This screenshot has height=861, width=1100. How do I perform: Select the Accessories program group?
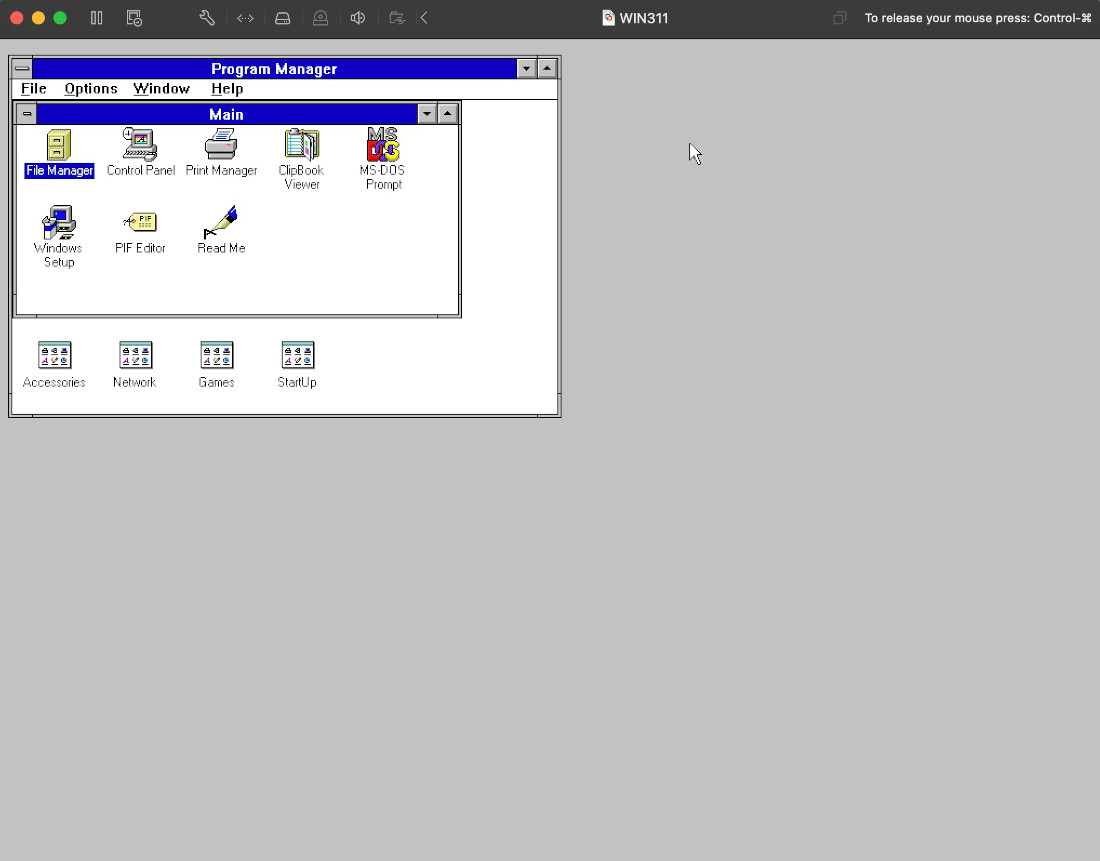click(x=54, y=356)
